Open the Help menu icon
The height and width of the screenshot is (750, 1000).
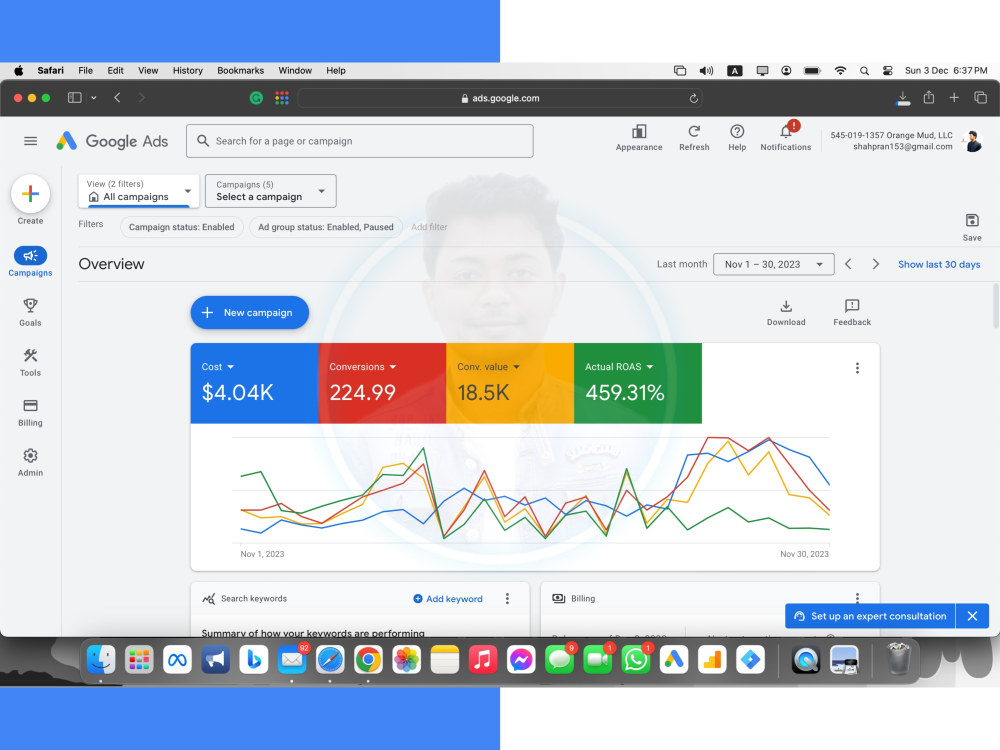[x=737, y=138]
